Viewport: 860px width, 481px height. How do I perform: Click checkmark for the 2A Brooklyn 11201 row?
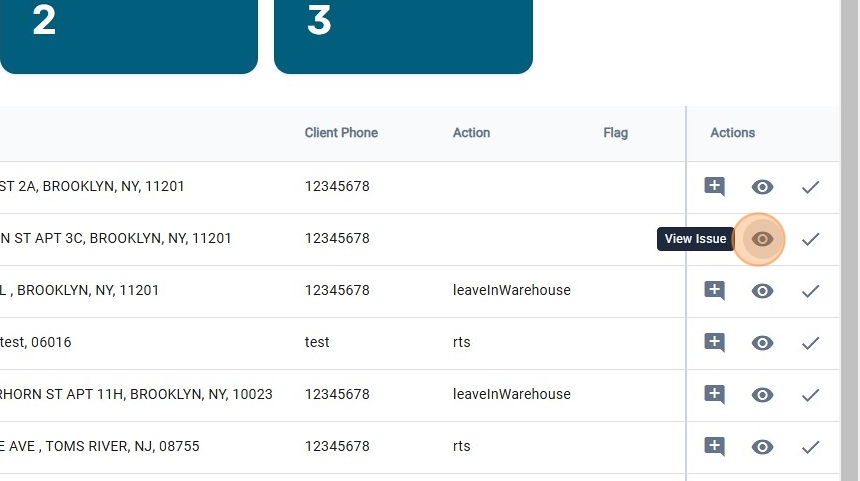810,187
